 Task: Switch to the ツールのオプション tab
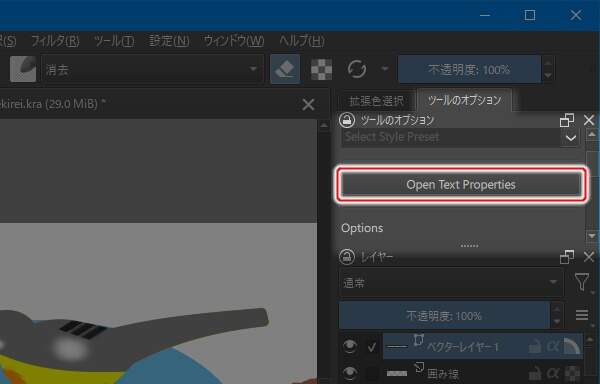[464, 100]
